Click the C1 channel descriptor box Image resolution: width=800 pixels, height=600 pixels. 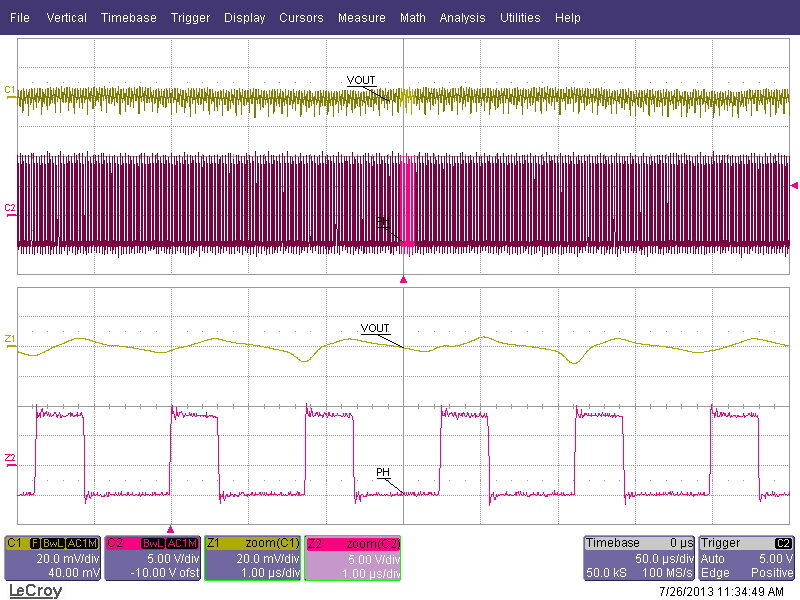(x=52, y=558)
